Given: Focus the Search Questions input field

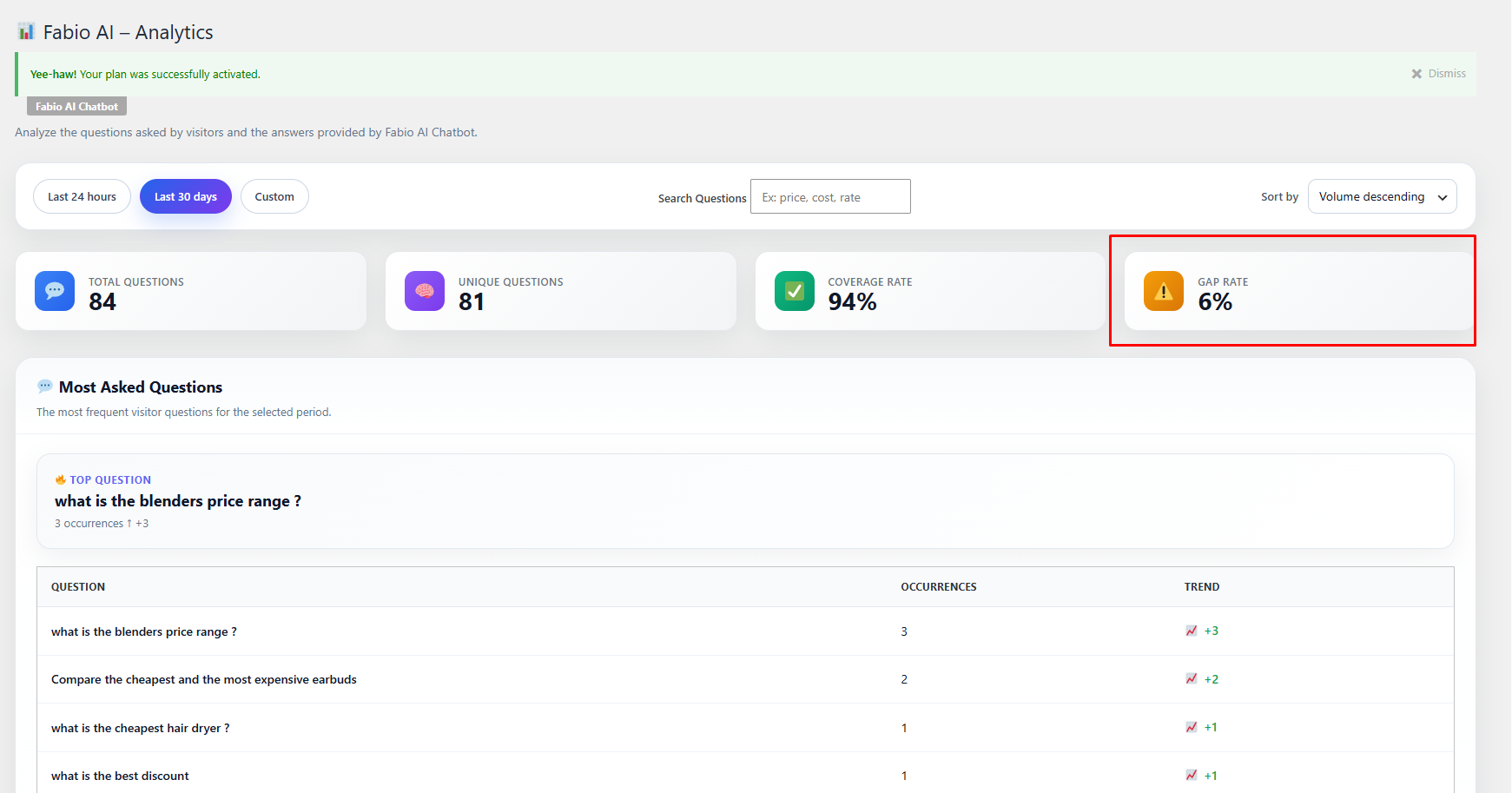Looking at the screenshot, I should [830, 196].
